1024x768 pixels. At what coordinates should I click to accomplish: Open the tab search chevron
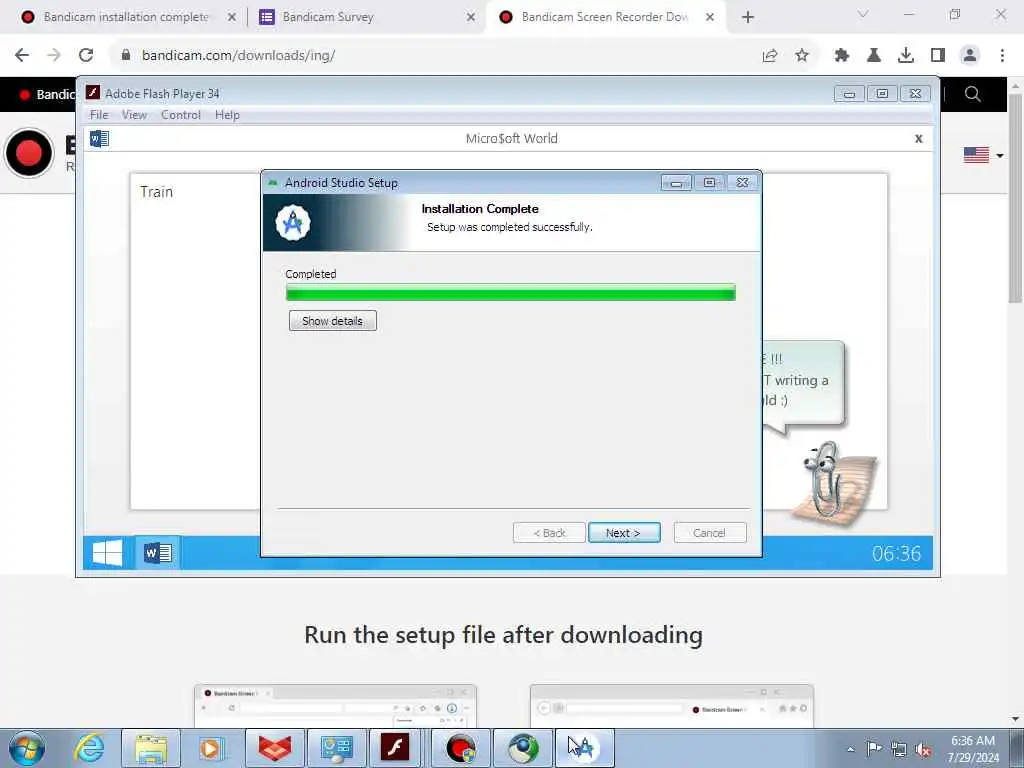863,14
